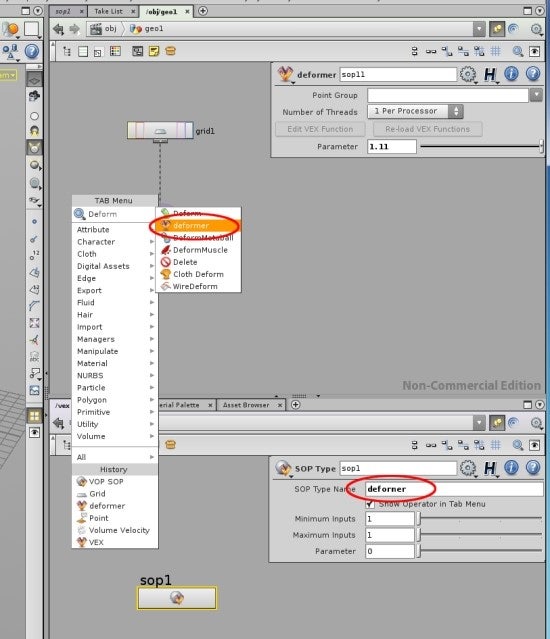Adjust the Minimum Inputs slider
Image resolution: width=550 pixels, height=639 pixels.
pyautogui.click(x=480, y=519)
